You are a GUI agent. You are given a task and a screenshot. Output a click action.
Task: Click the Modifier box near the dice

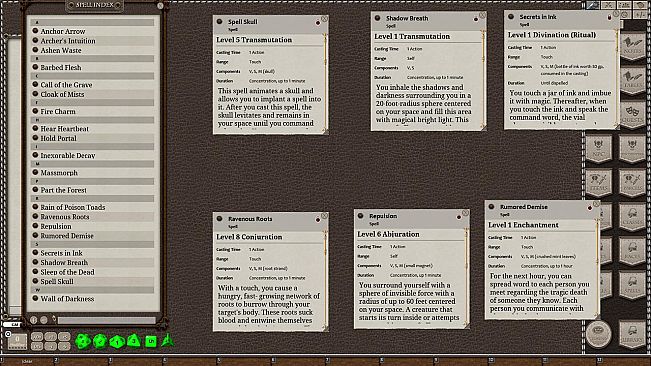(17, 341)
